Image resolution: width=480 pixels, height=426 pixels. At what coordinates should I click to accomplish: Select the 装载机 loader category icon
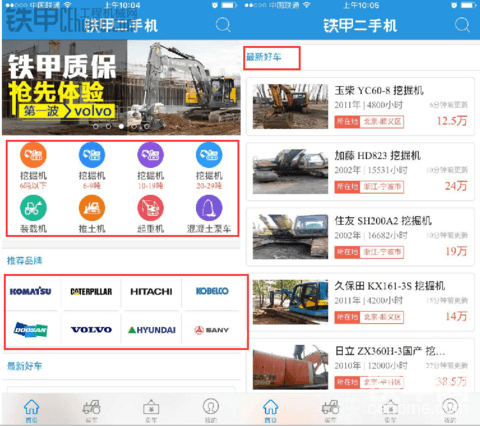pyautogui.click(x=33, y=208)
